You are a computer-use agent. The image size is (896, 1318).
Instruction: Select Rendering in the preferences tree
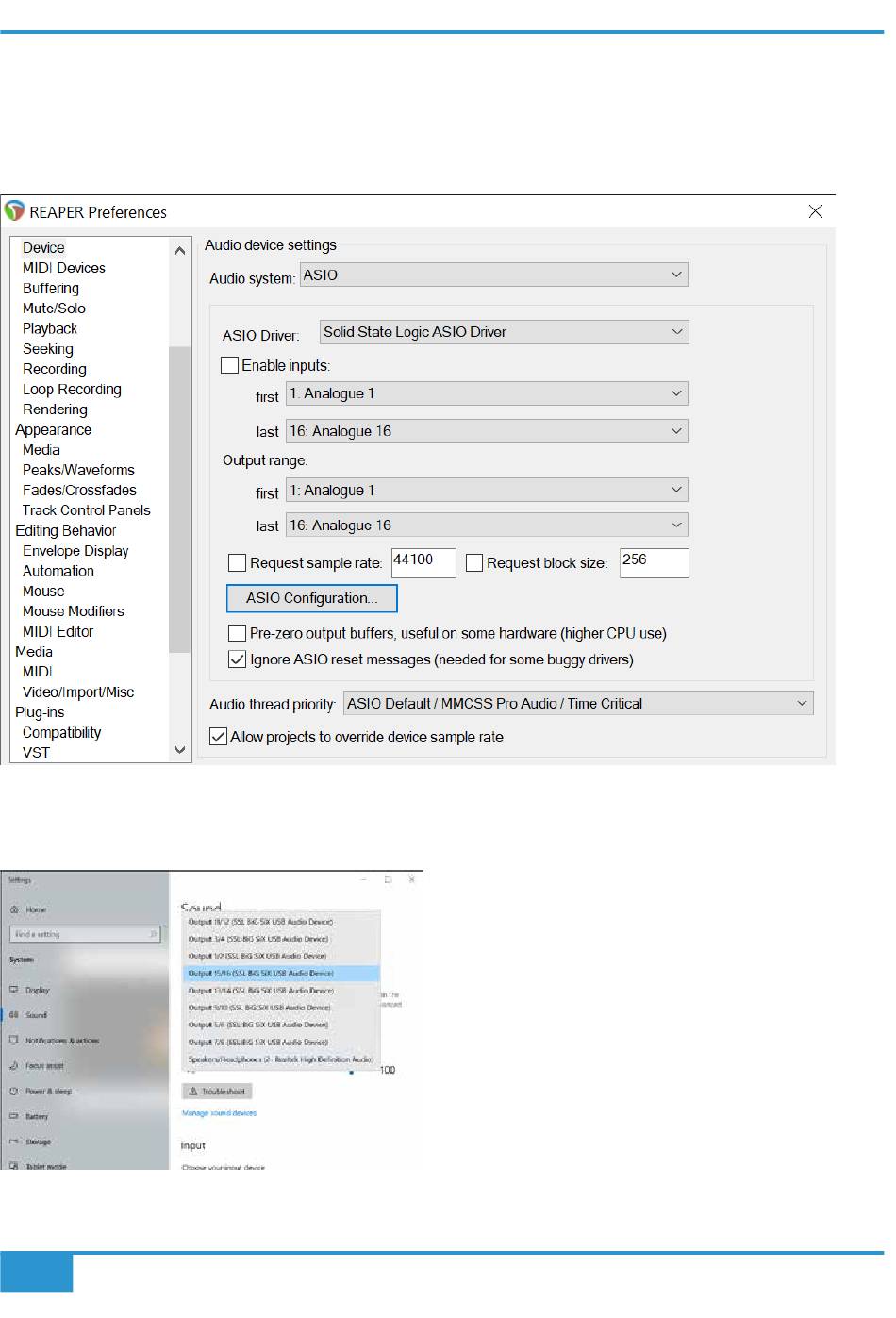(x=55, y=409)
